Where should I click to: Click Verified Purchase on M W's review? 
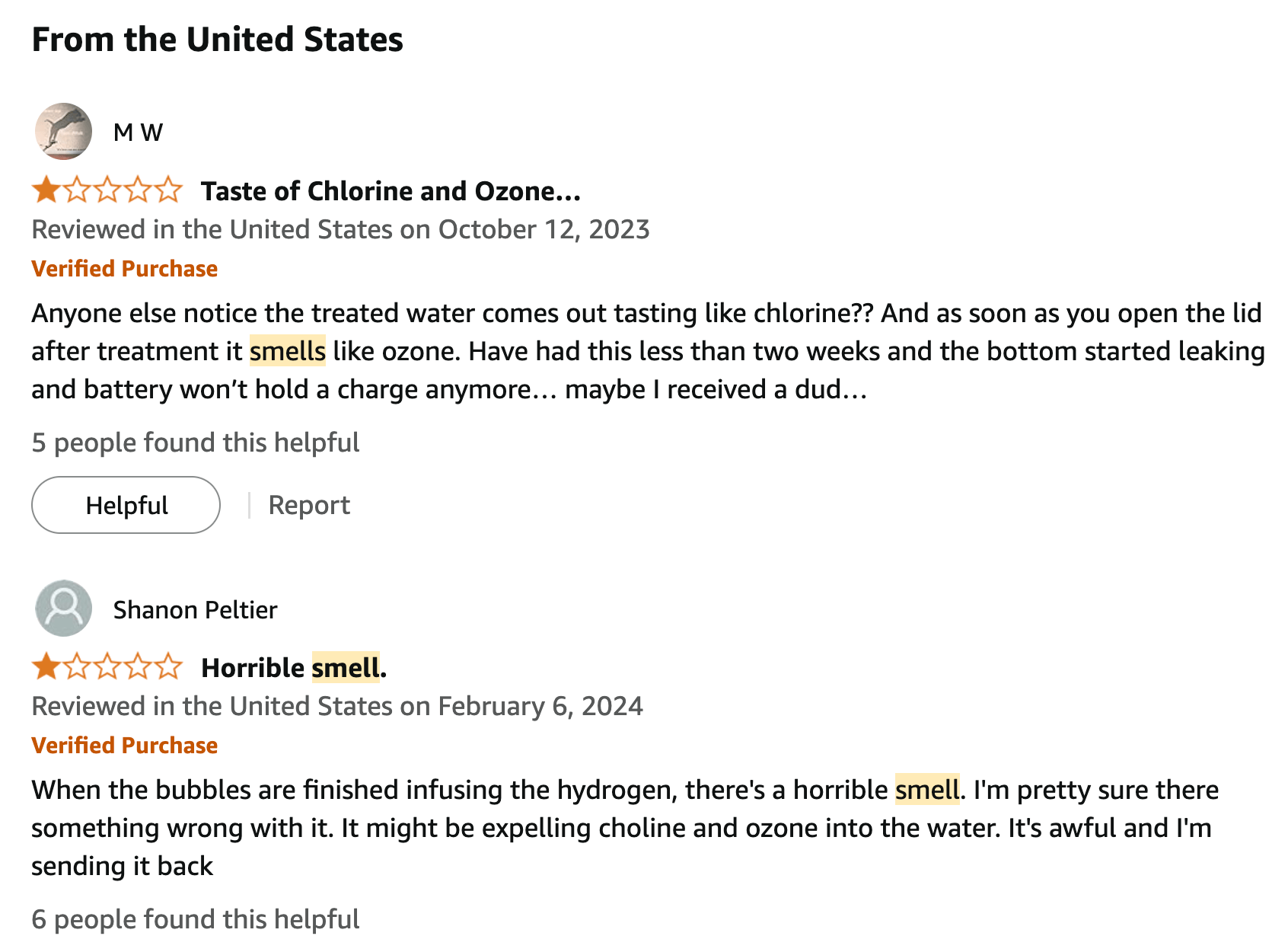124,269
